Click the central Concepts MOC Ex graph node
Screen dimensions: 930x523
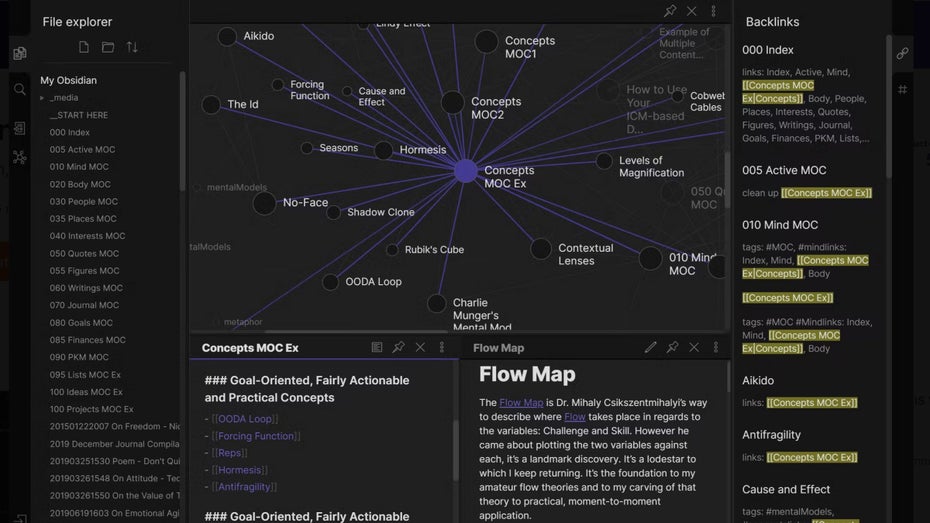[x=465, y=171]
